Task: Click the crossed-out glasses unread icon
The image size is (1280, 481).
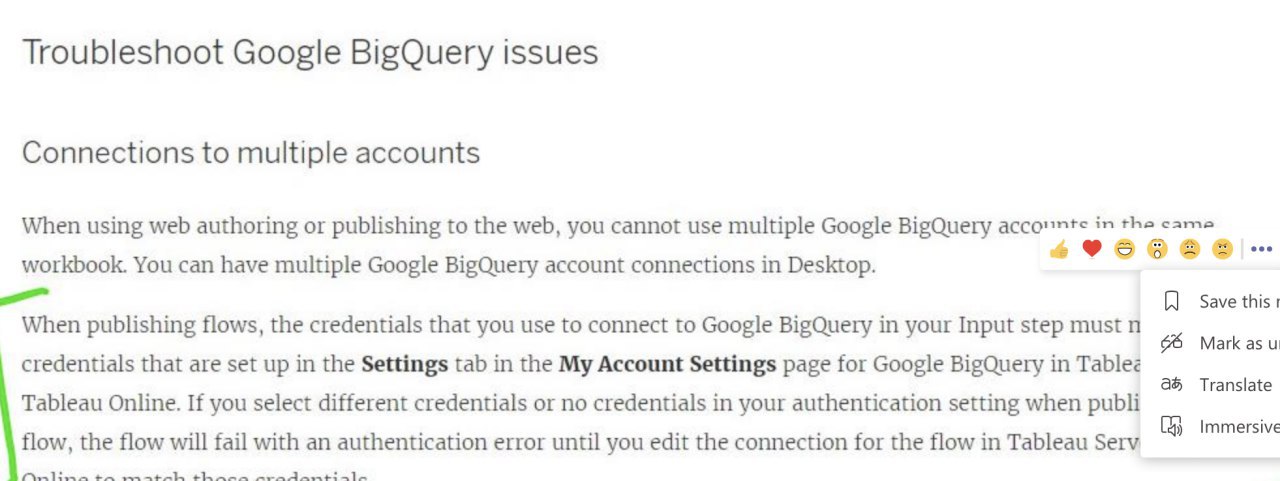Action: [1172, 343]
